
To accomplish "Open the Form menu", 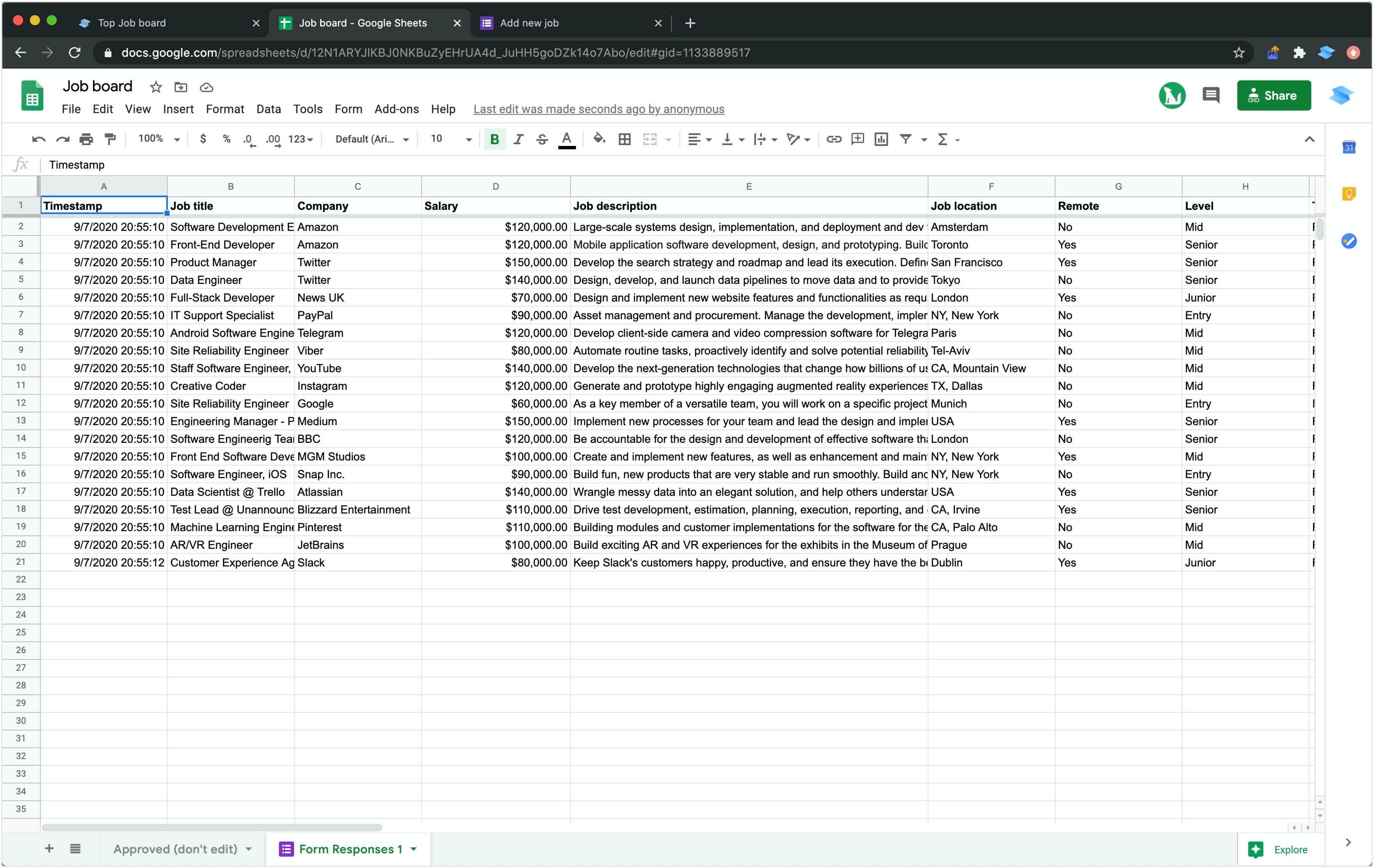I will coord(348,109).
